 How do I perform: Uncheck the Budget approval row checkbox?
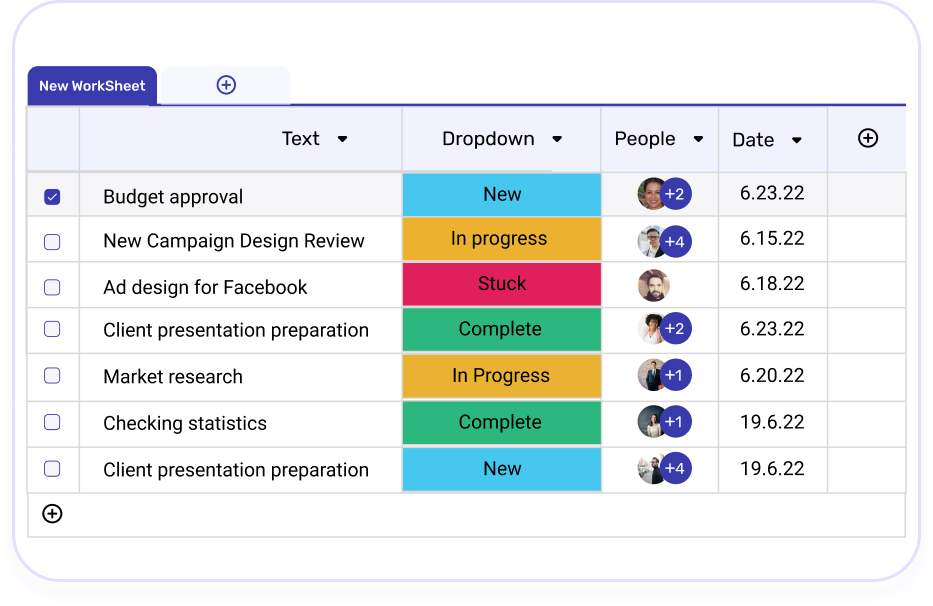click(52, 197)
